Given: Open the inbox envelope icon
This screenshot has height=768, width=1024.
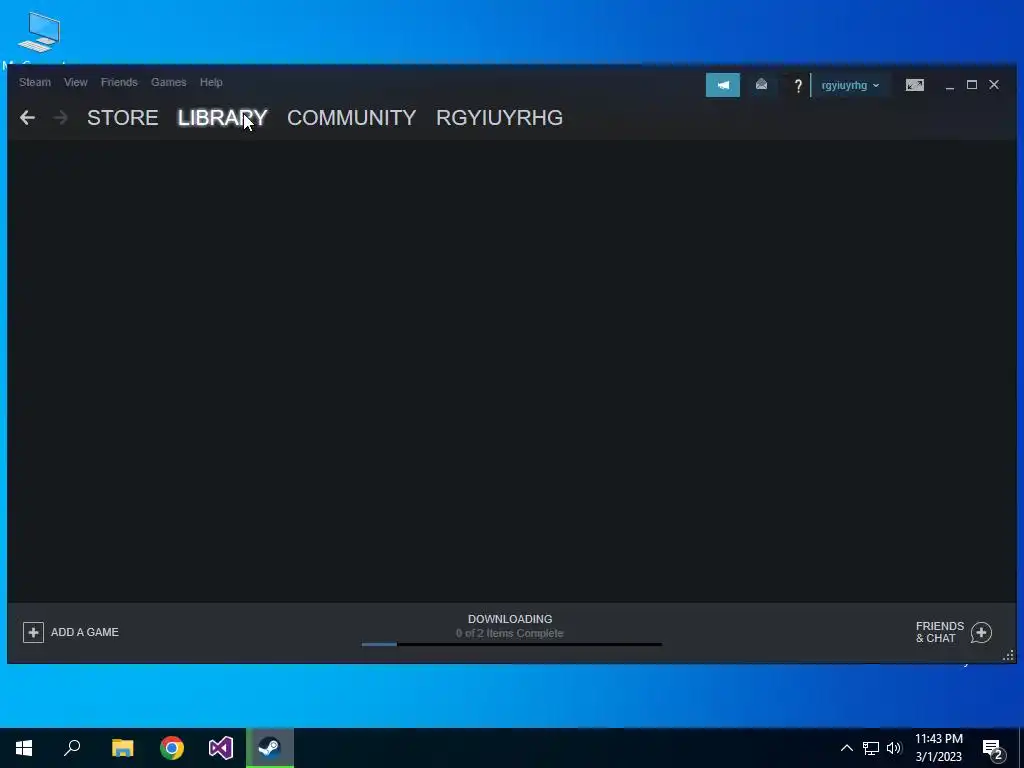Looking at the screenshot, I should [x=761, y=85].
